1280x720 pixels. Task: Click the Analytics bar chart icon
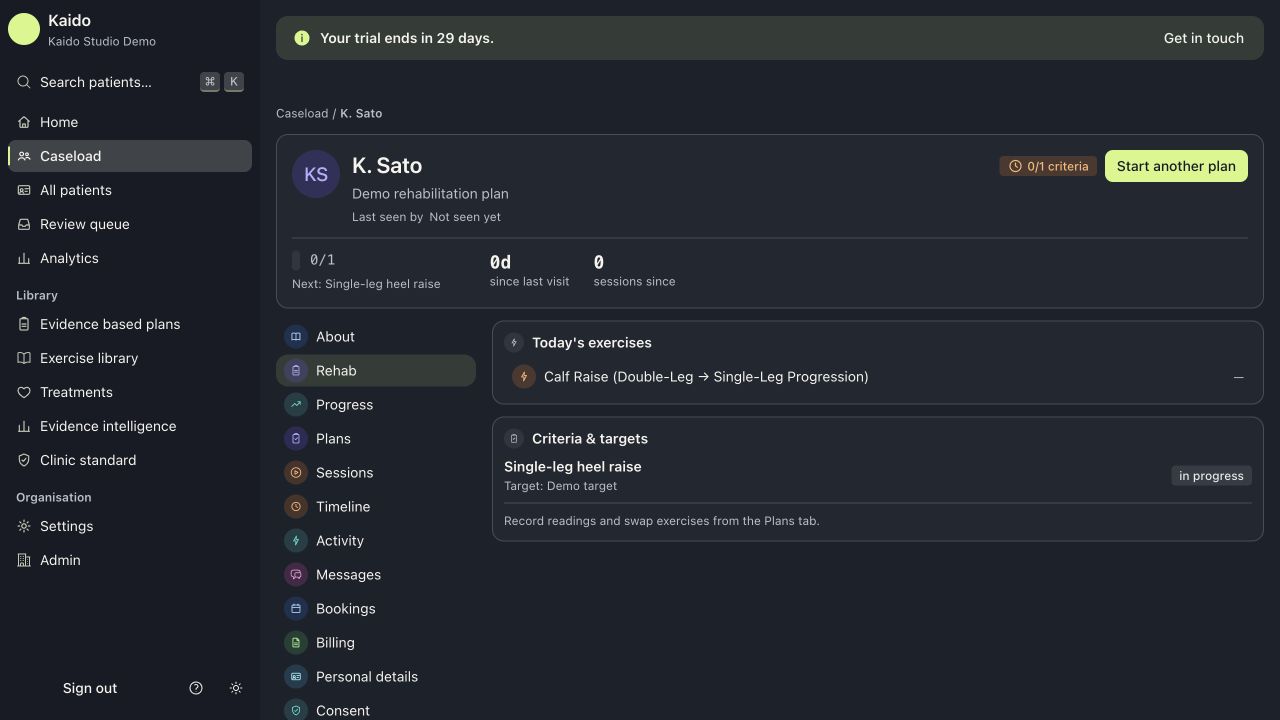[24, 258]
